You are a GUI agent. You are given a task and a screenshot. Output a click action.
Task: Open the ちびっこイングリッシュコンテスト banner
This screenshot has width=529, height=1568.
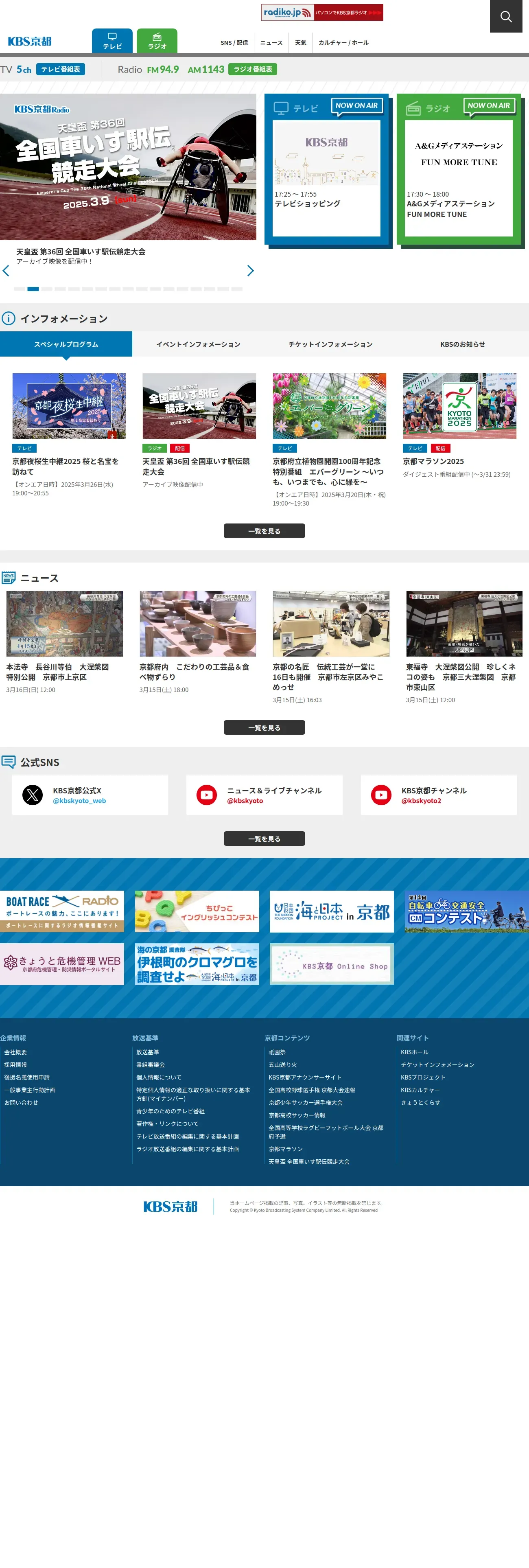(197, 911)
